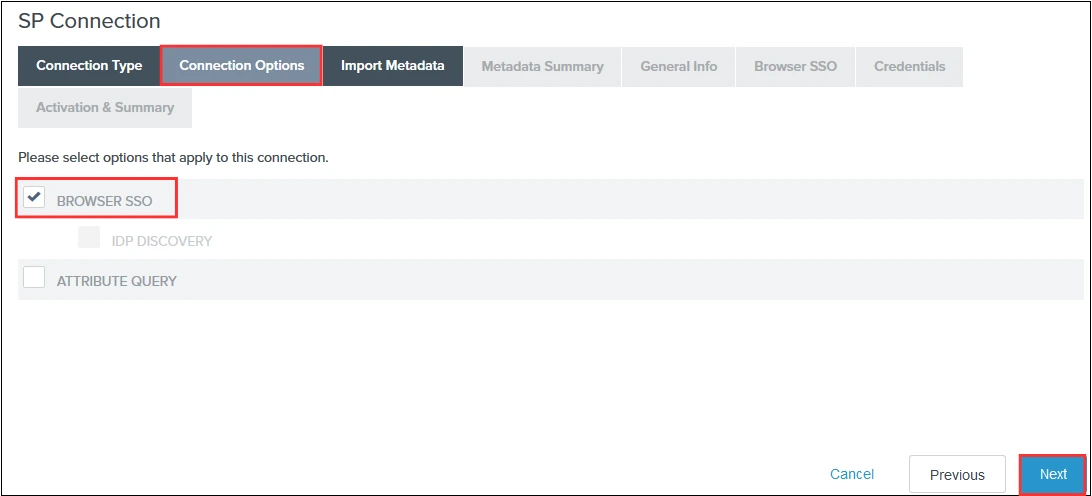Click the empty area of the Attribute Query row
Viewport: 1092px width, 496px height.
pyautogui.click(x=600, y=280)
